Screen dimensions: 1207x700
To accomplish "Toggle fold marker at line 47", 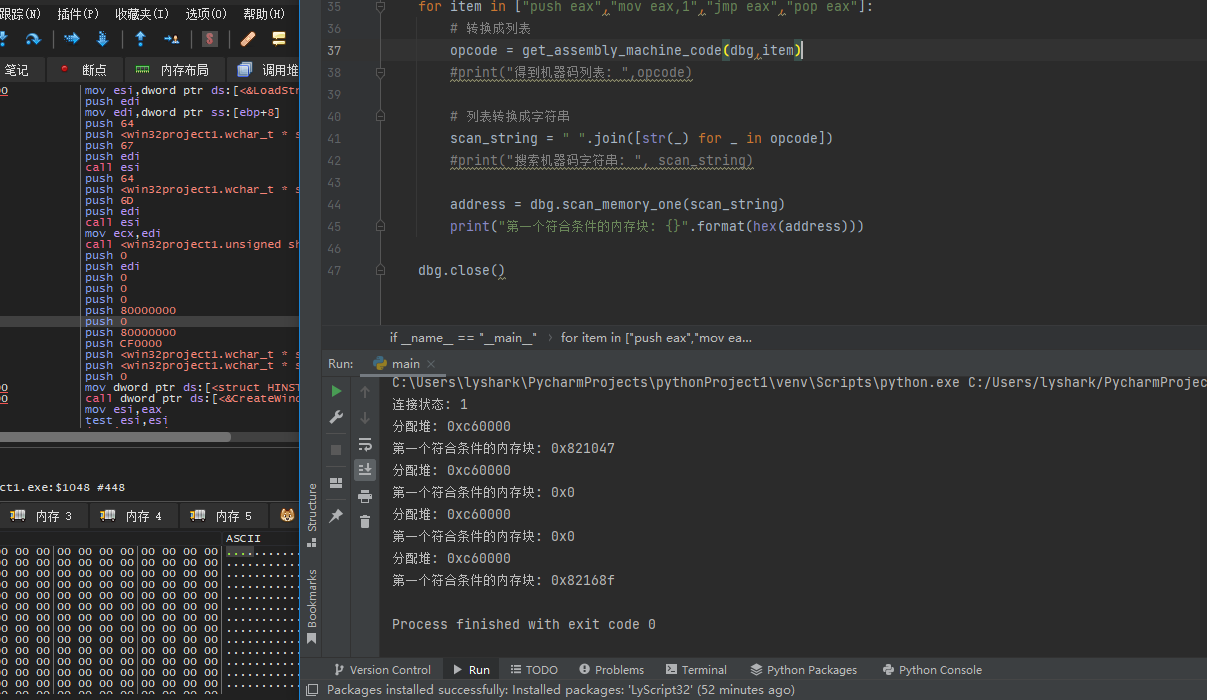I will [381, 270].
